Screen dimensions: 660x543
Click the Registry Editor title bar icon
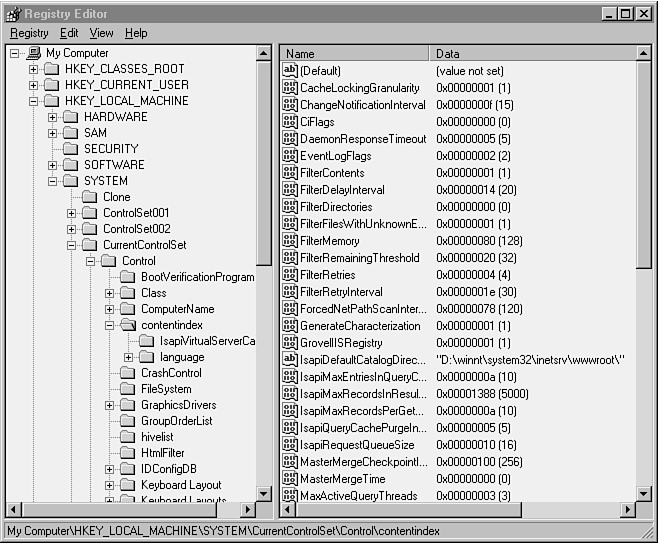pos(12,13)
